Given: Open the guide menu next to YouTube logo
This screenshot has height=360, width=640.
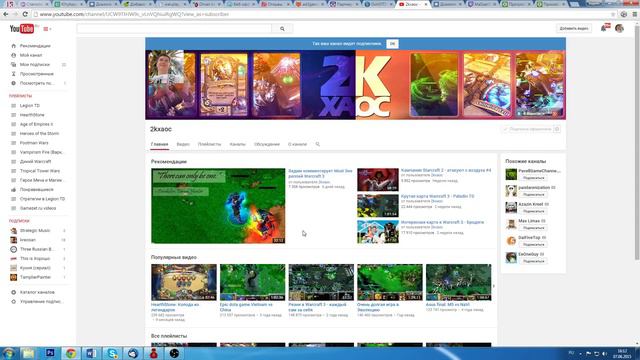Looking at the screenshot, I should click(x=47, y=29).
